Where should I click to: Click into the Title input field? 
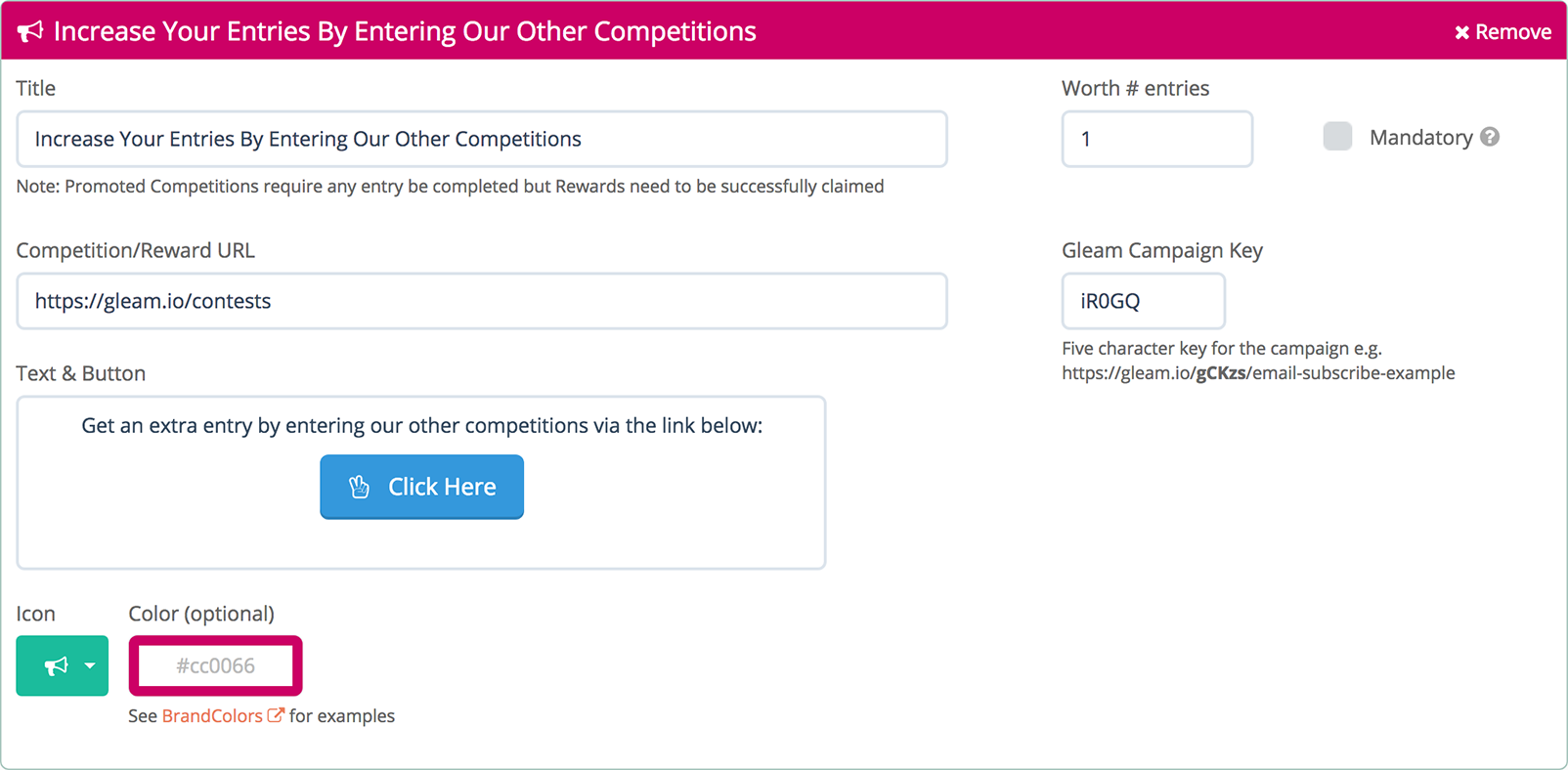pyautogui.click(x=482, y=139)
